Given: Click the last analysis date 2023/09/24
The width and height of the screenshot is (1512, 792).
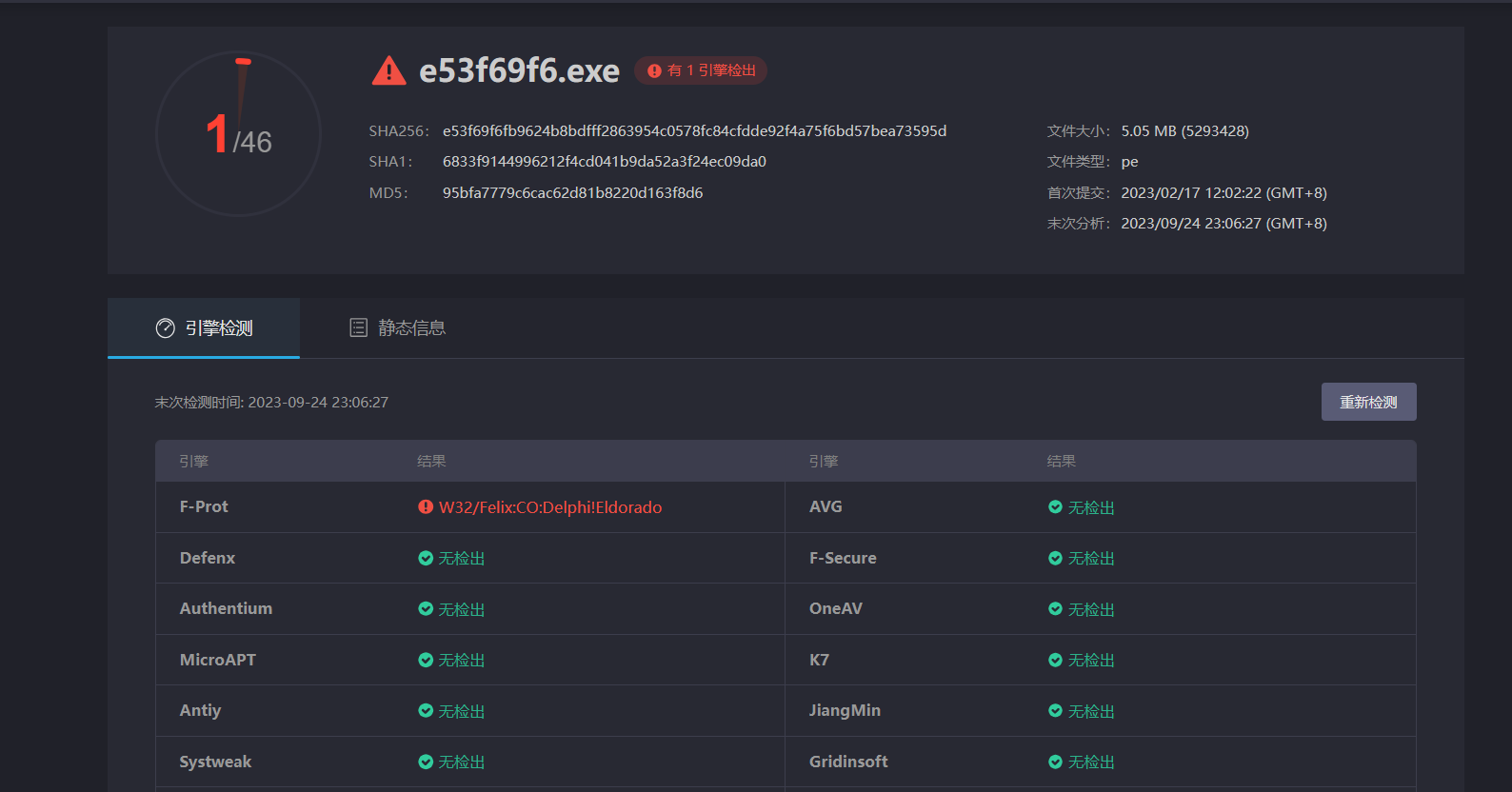Looking at the screenshot, I should 1224,224.
